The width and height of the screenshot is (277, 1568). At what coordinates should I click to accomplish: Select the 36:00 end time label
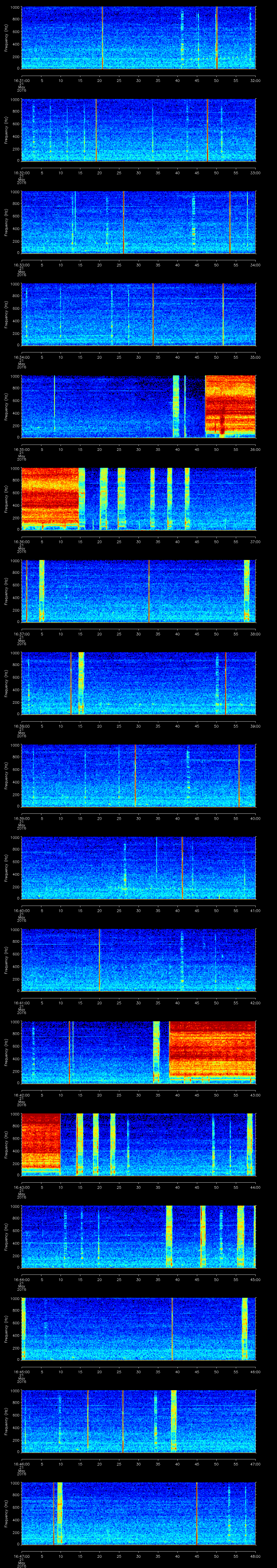255,449
